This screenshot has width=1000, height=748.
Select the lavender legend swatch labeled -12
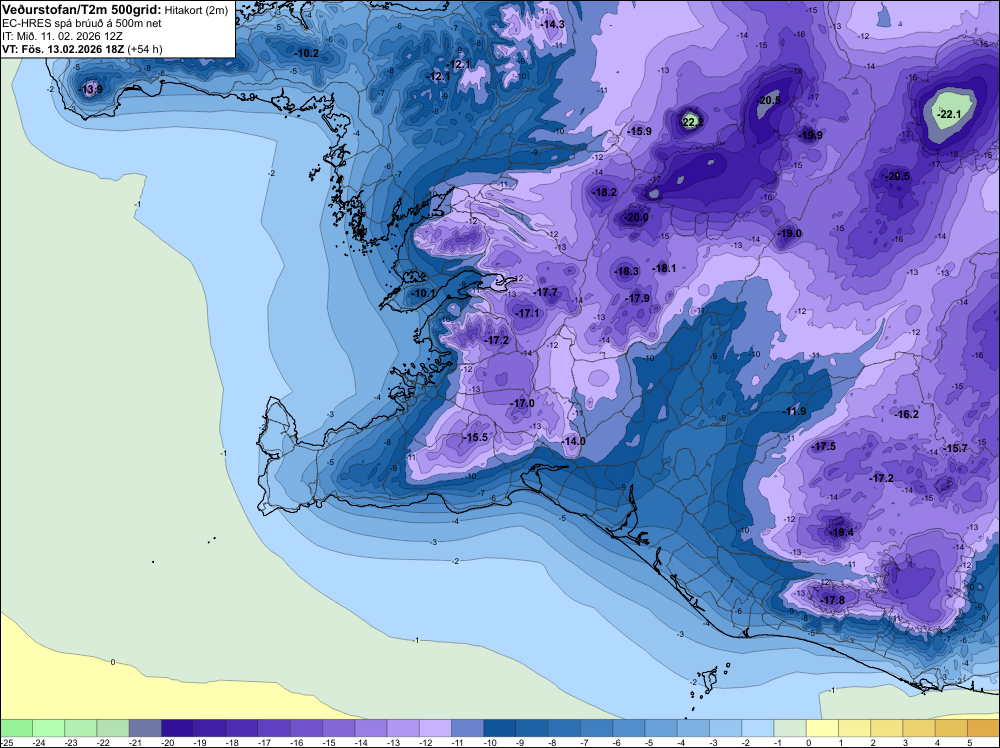pos(435,728)
